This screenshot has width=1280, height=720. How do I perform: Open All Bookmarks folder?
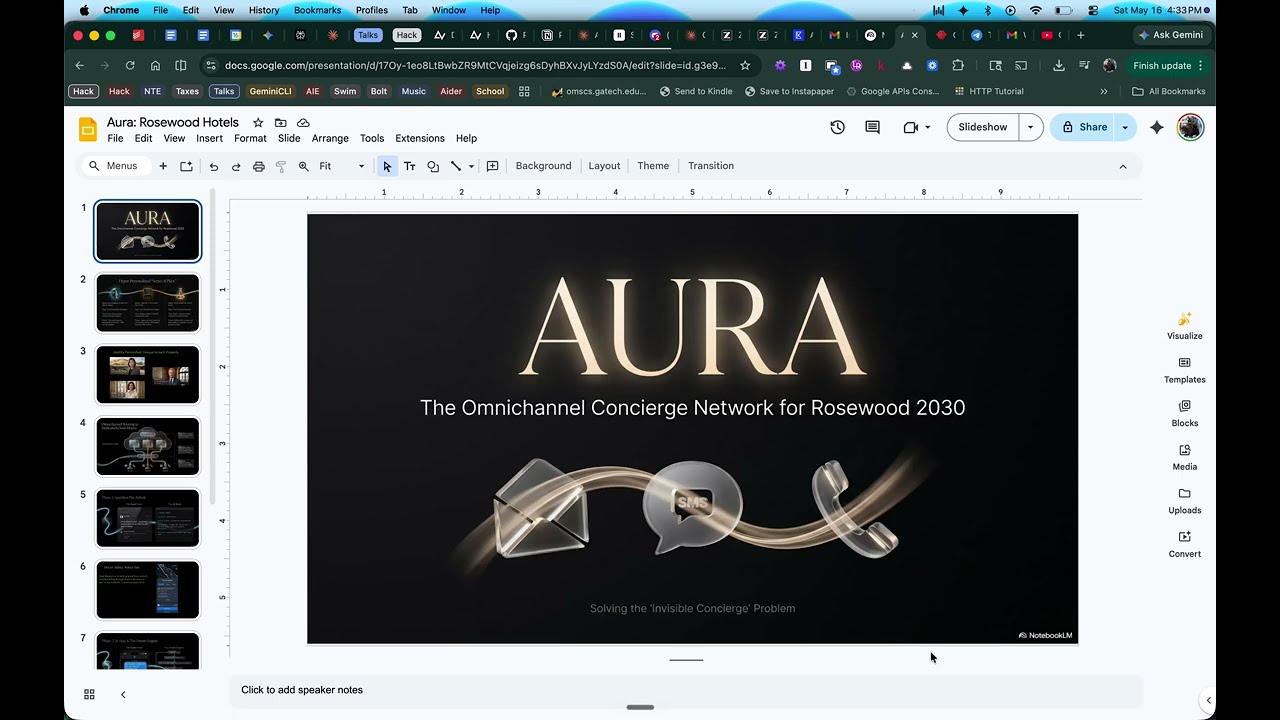coord(1169,91)
